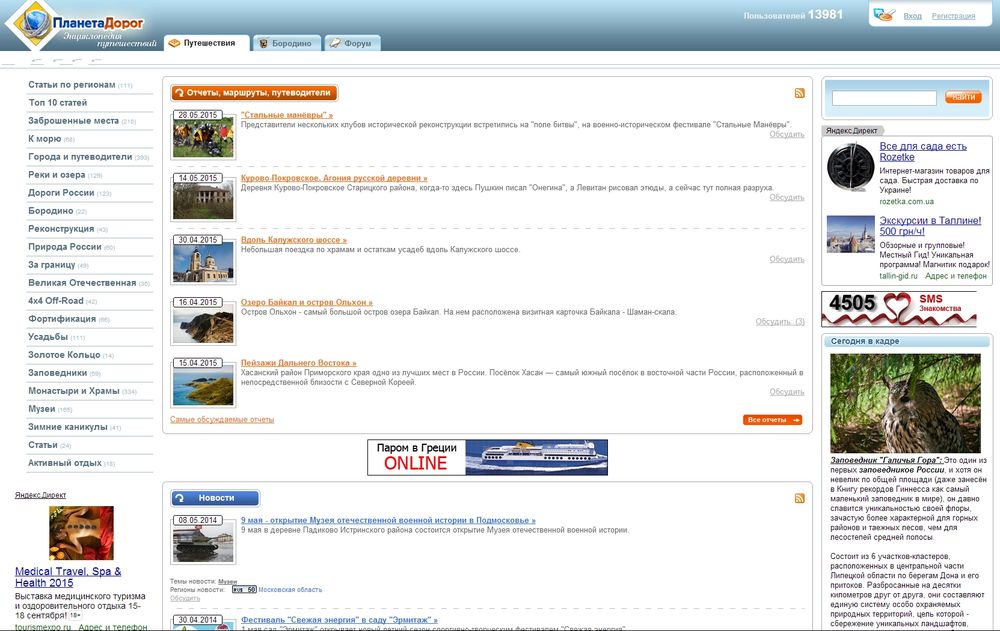Click Обсудить under Стальные манёвры article
The width and height of the screenshot is (1000, 631).
[786, 135]
